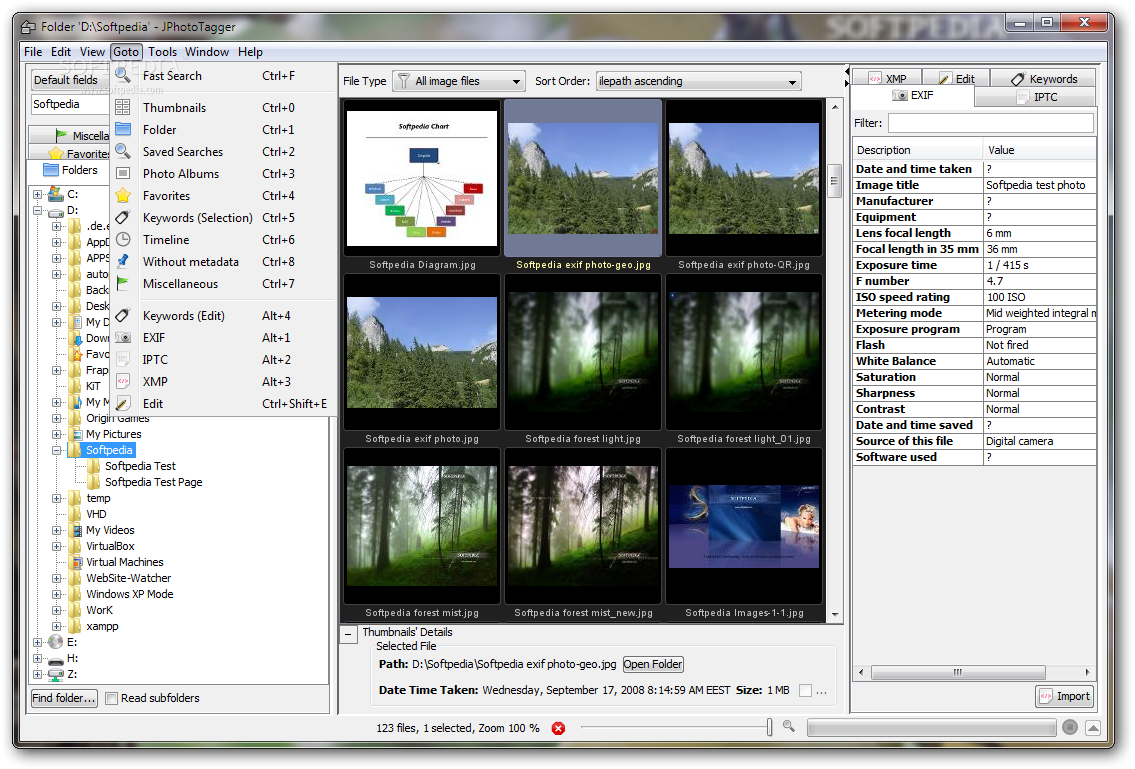The width and height of the screenshot is (1135, 769).
Task: Click the EXIF table horizontal scrollbar
Action: click(958, 672)
